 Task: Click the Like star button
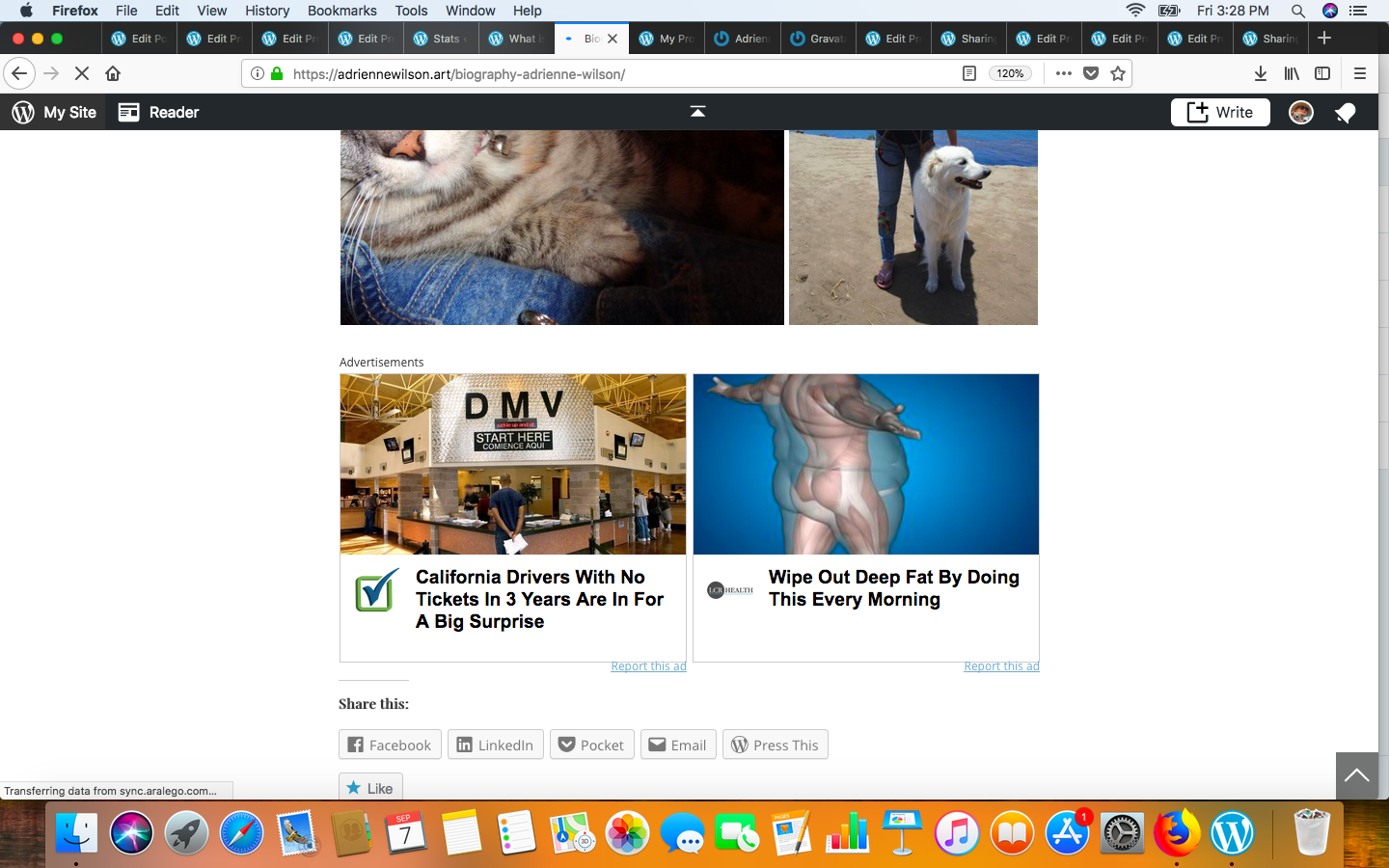[x=369, y=787]
